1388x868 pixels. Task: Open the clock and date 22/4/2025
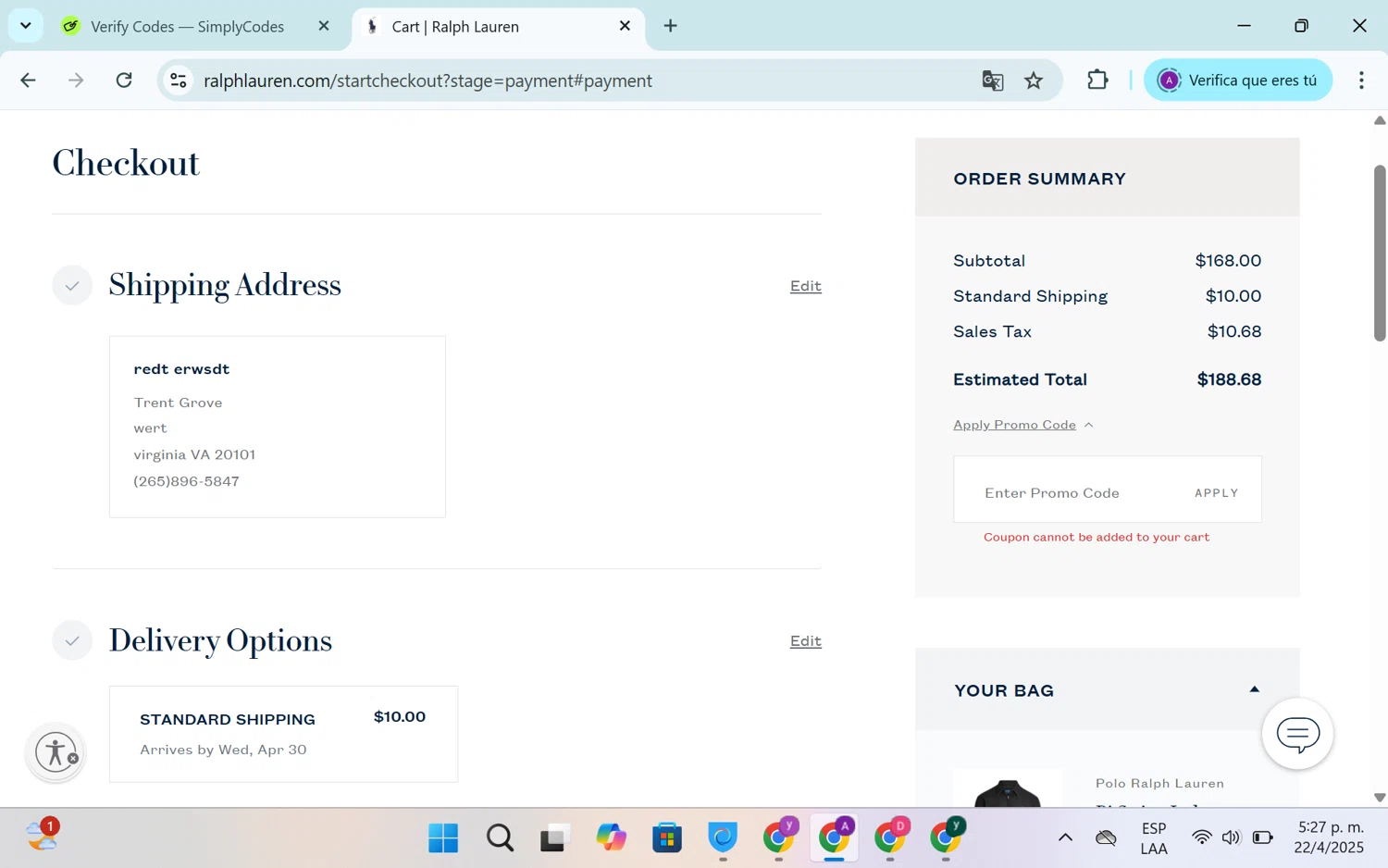1330,837
